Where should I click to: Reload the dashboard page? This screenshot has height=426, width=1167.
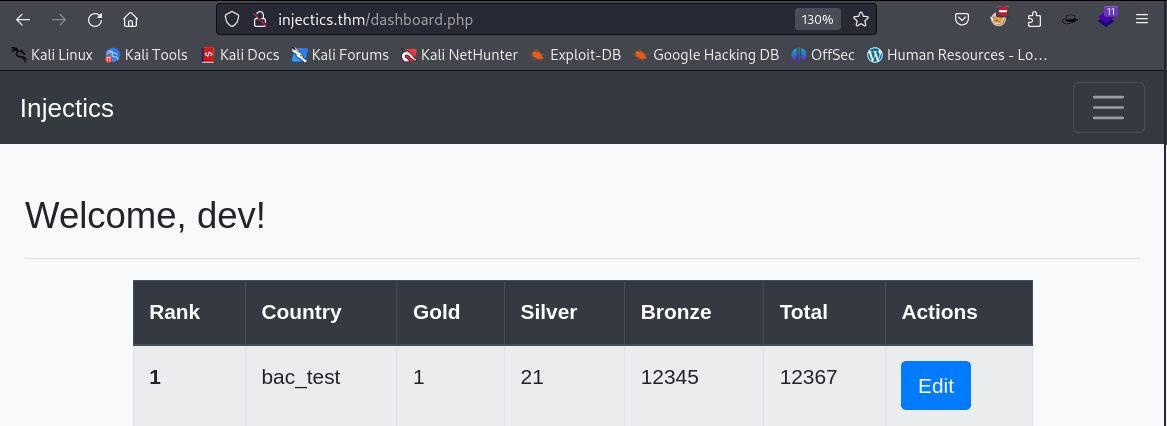95,20
